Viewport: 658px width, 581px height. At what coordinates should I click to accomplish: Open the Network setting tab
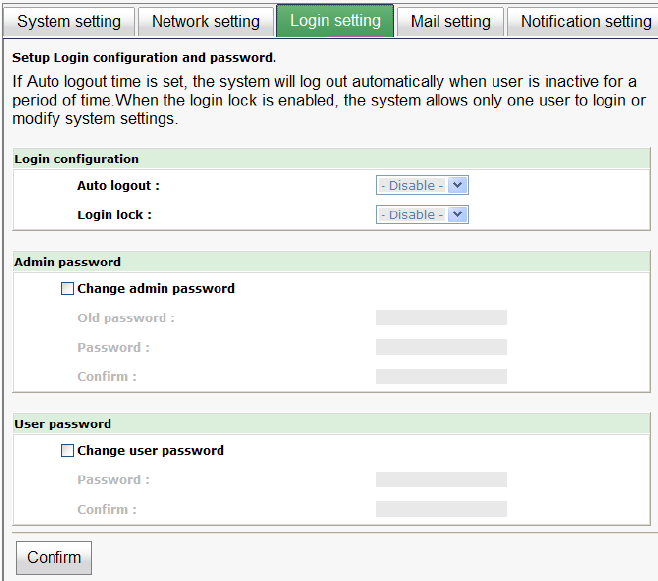[x=205, y=21]
